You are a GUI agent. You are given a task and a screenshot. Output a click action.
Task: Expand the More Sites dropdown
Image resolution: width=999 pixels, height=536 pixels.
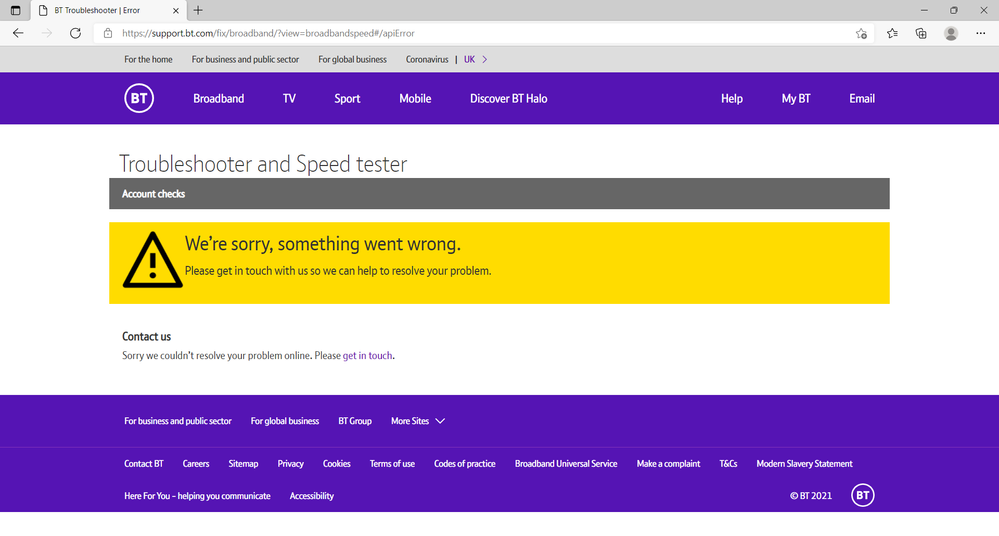418,421
